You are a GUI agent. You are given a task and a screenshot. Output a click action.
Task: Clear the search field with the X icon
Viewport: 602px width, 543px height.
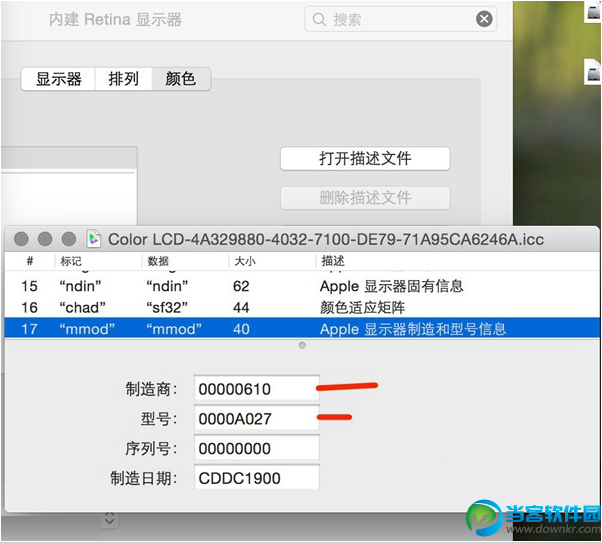pyautogui.click(x=484, y=18)
